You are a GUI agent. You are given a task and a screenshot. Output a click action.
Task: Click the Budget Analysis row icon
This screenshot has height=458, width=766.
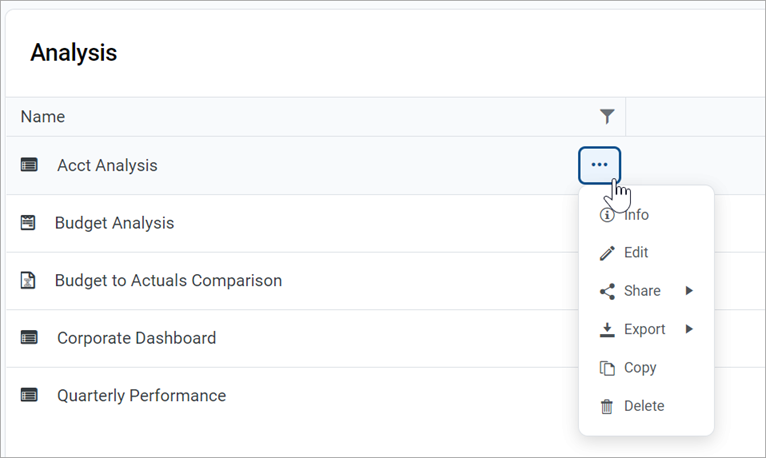pos(28,223)
